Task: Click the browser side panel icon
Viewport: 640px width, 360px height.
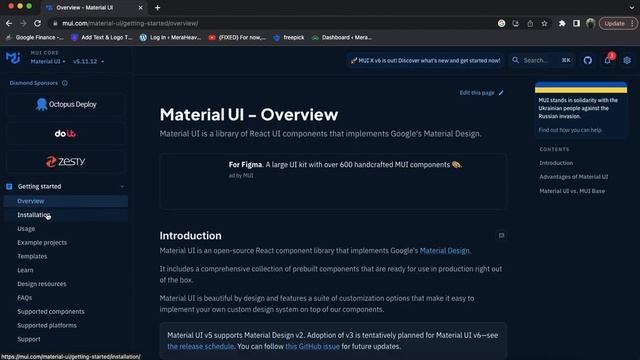Action: [576, 23]
